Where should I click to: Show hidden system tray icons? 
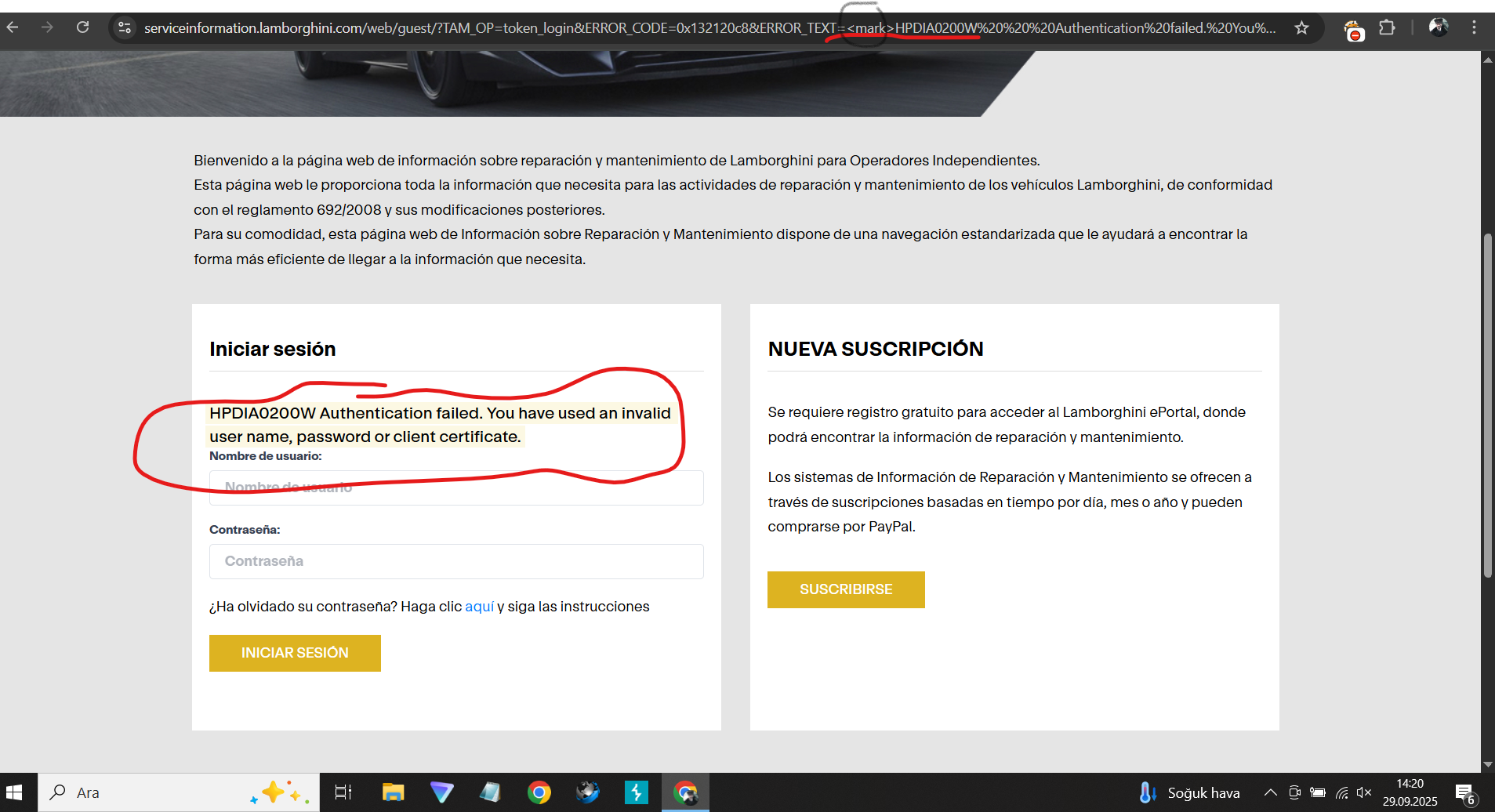click(x=1271, y=792)
